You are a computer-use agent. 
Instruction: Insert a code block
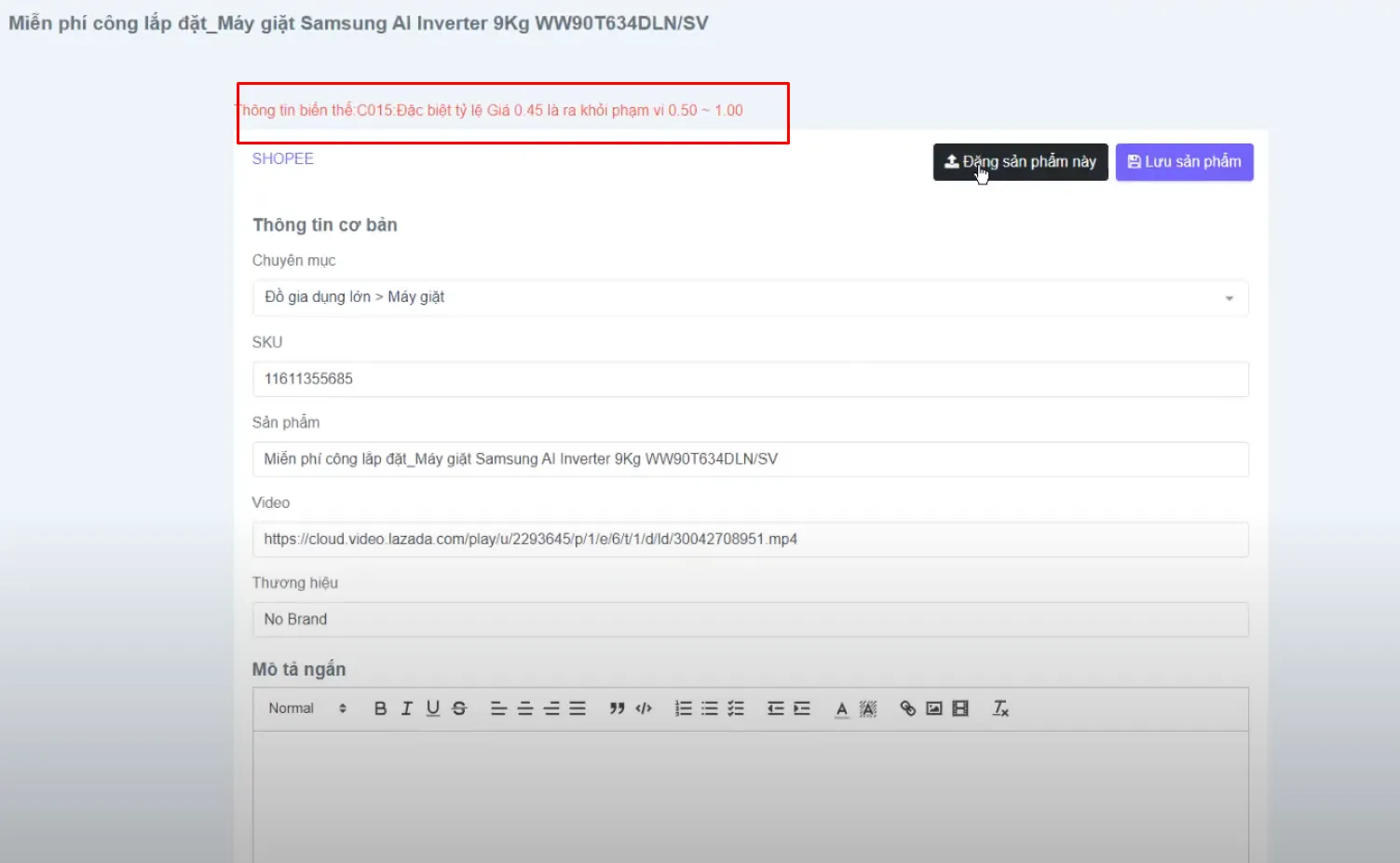(x=644, y=709)
